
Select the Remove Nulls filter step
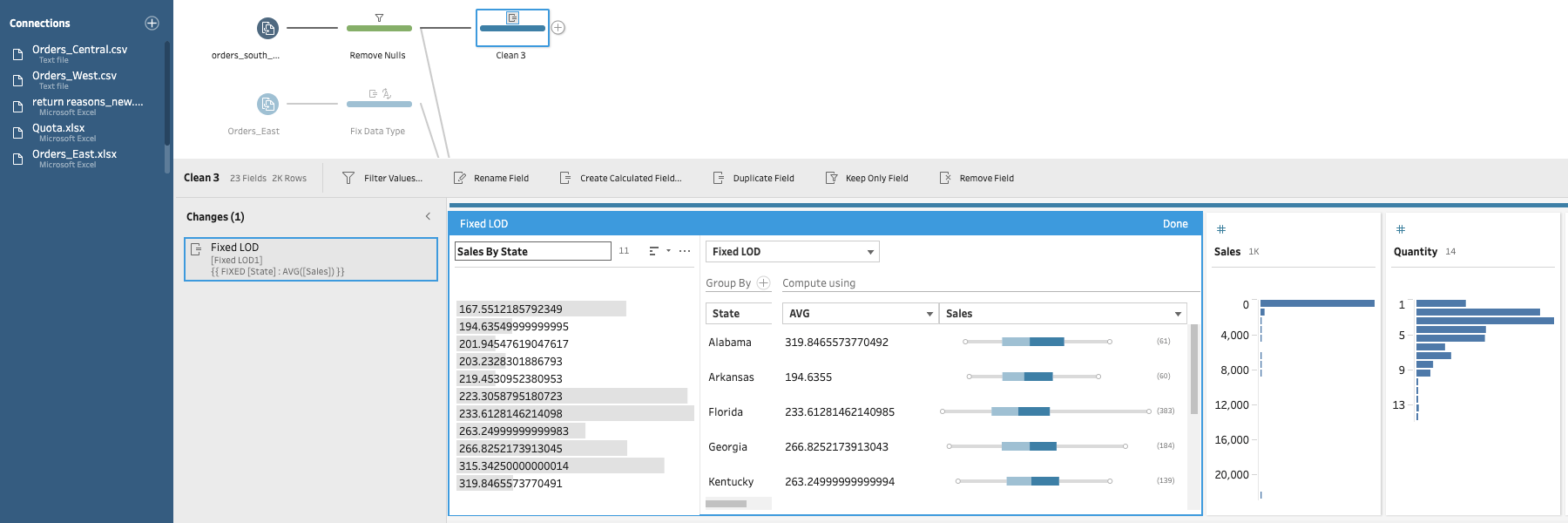pos(379,29)
